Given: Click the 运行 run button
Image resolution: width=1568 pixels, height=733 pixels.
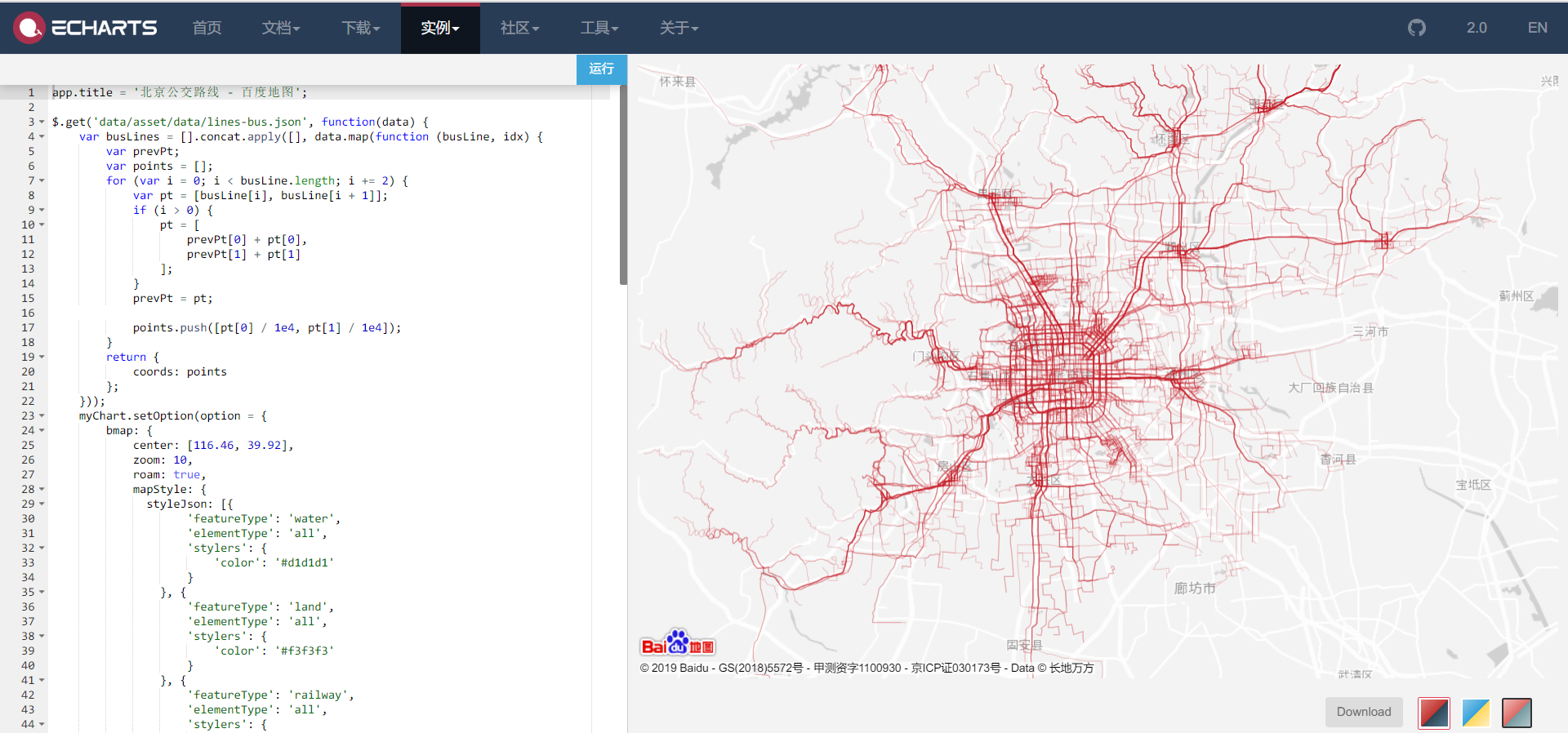Looking at the screenshot, I should 602,69.
